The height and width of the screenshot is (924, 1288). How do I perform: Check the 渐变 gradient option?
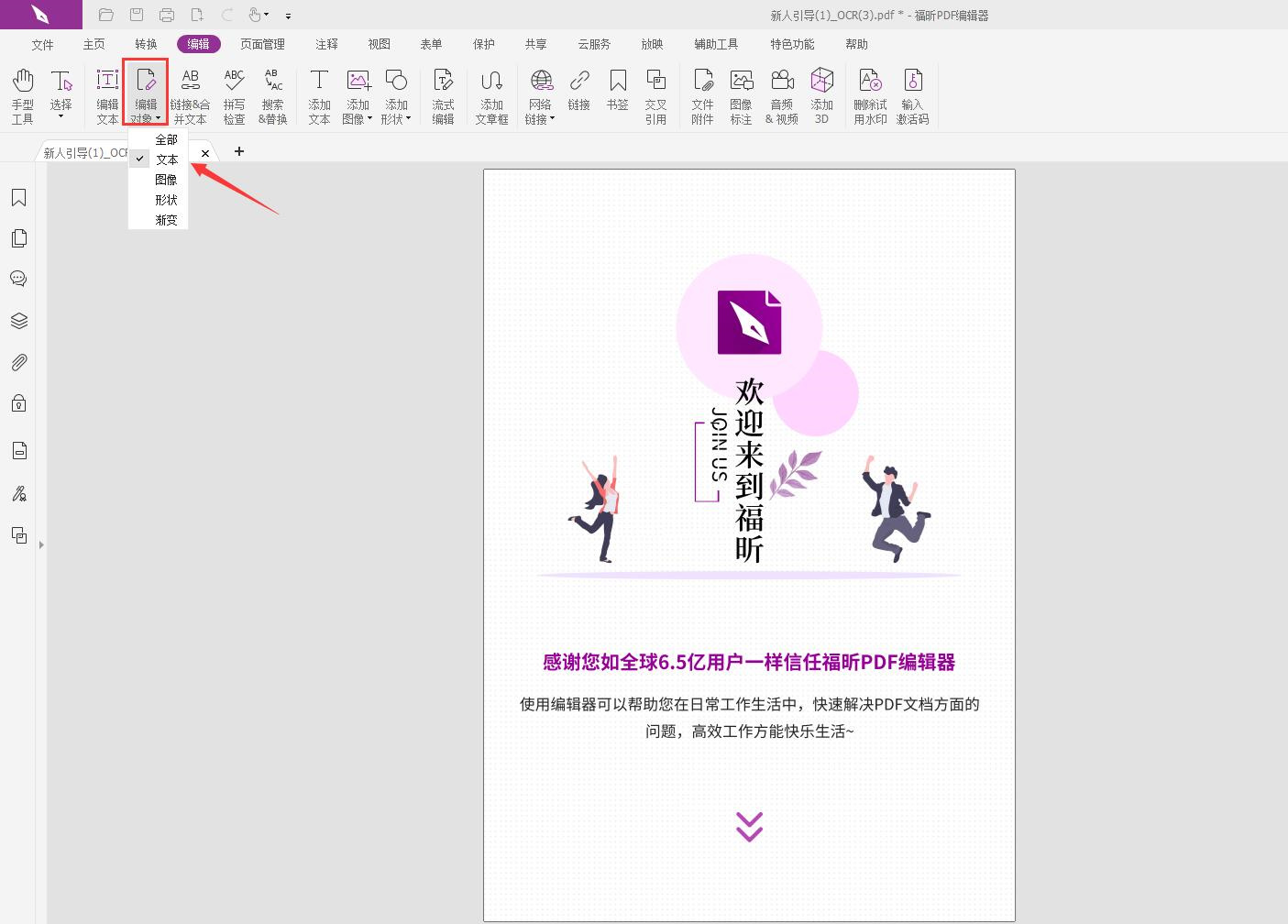pos(166,219)
